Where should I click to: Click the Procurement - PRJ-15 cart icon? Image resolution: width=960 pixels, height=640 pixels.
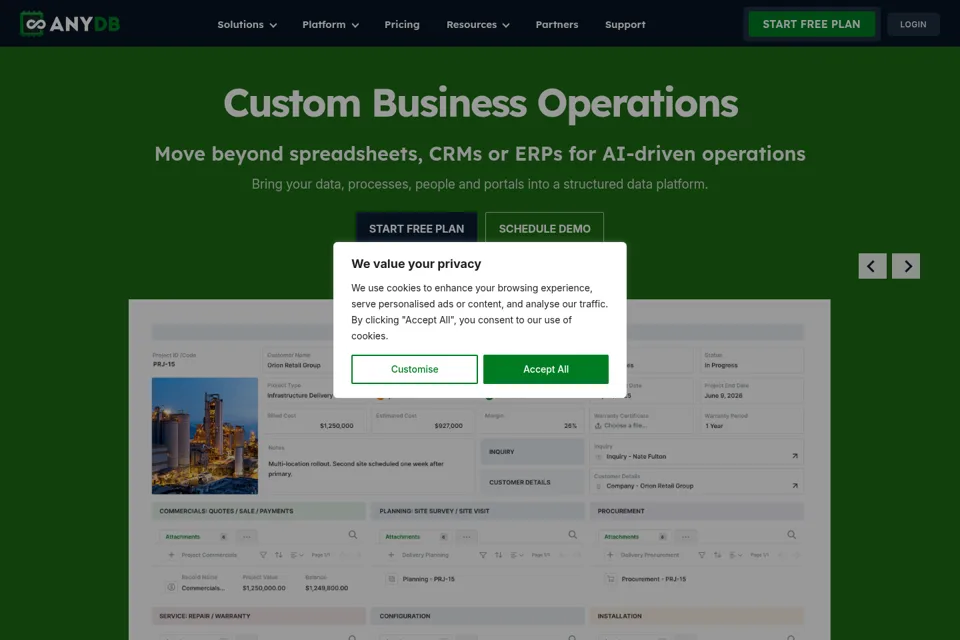(x=610, y=579)
